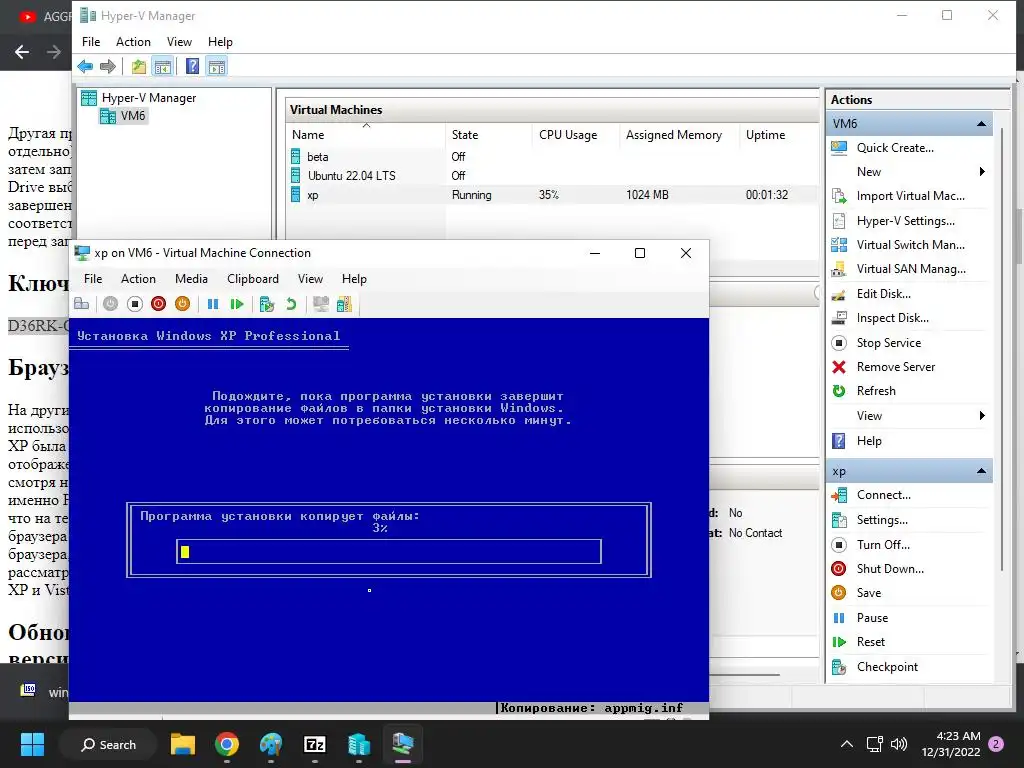This screenshot has width=1024, height=768.
Task: Click the Up one level toolbar icon
Action: [138, 66]
